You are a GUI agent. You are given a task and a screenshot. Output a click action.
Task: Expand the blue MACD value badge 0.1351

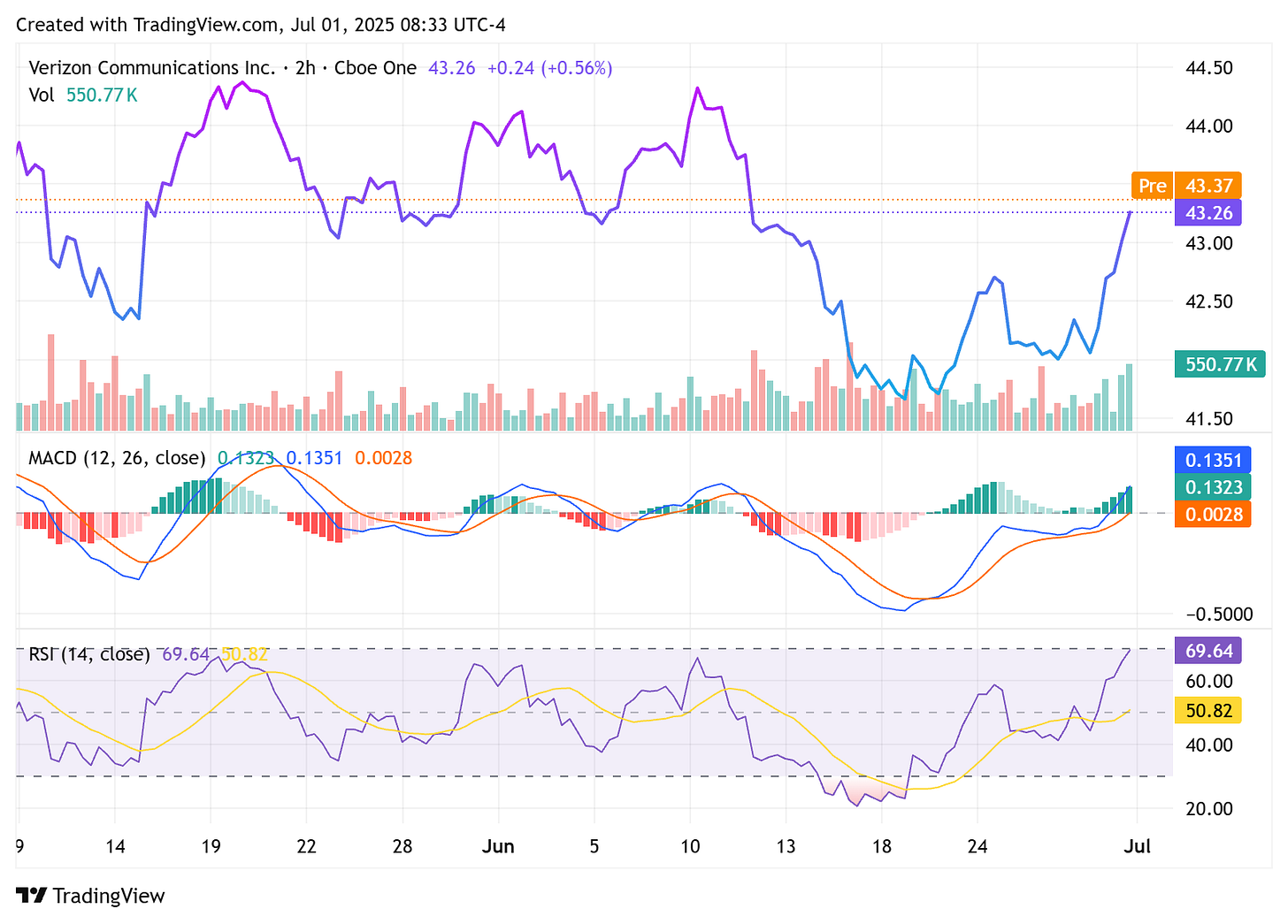[1214, 460]
